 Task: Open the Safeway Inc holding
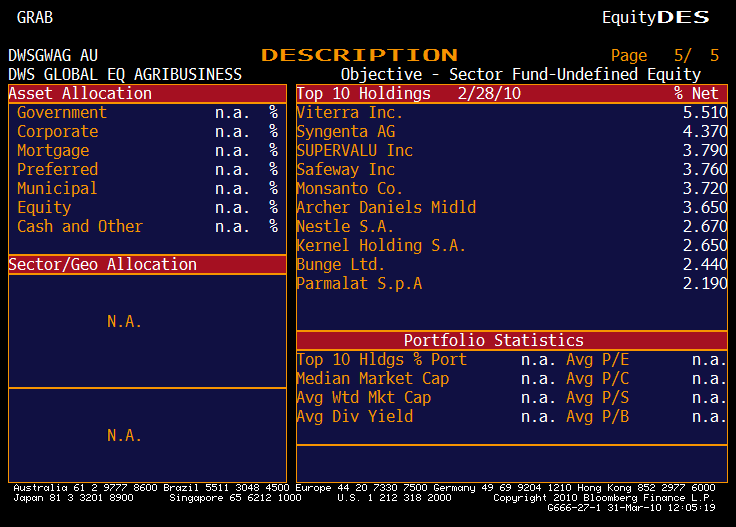coord(346,170)
